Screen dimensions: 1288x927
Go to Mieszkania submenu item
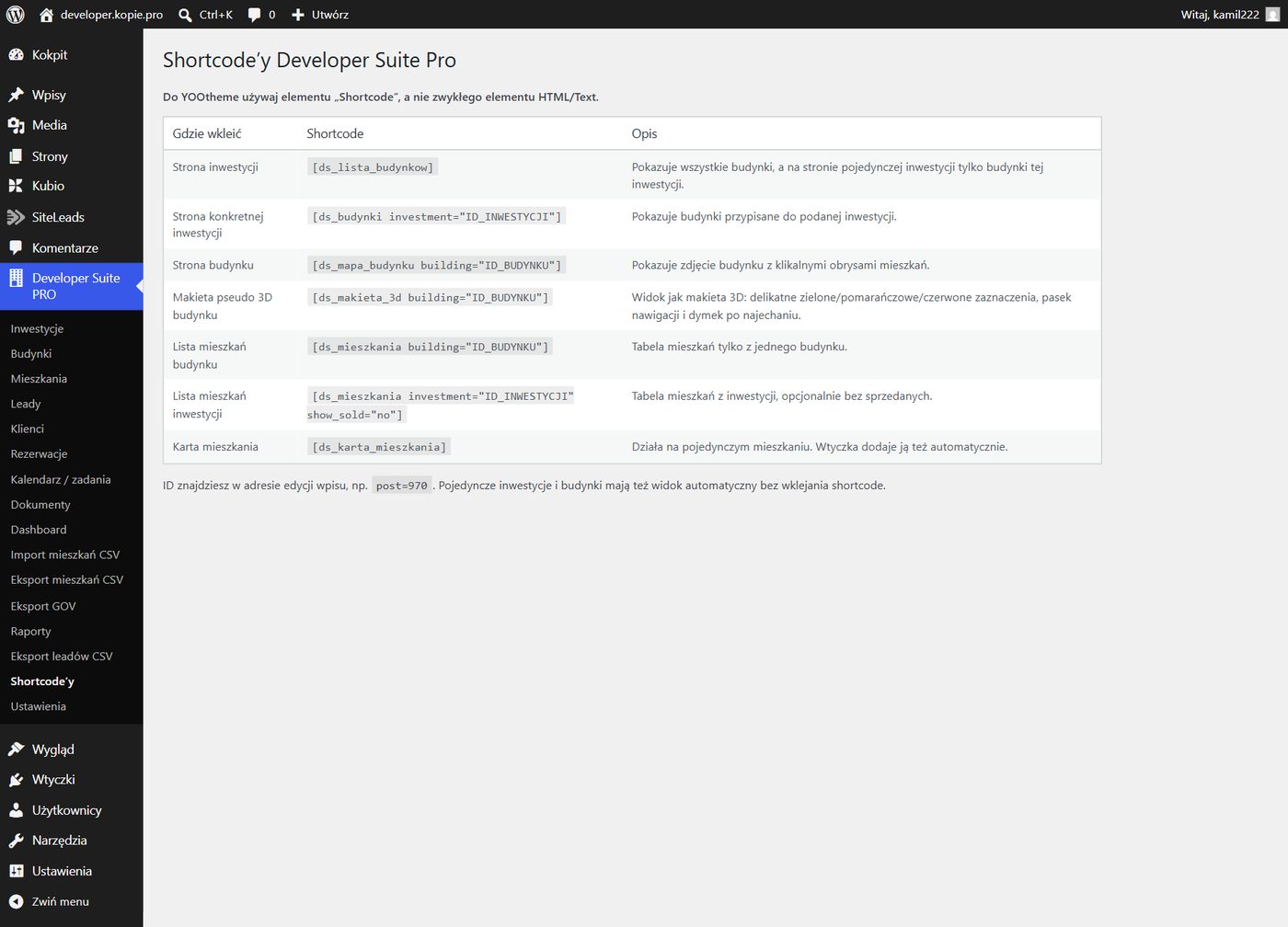point(39,379)
